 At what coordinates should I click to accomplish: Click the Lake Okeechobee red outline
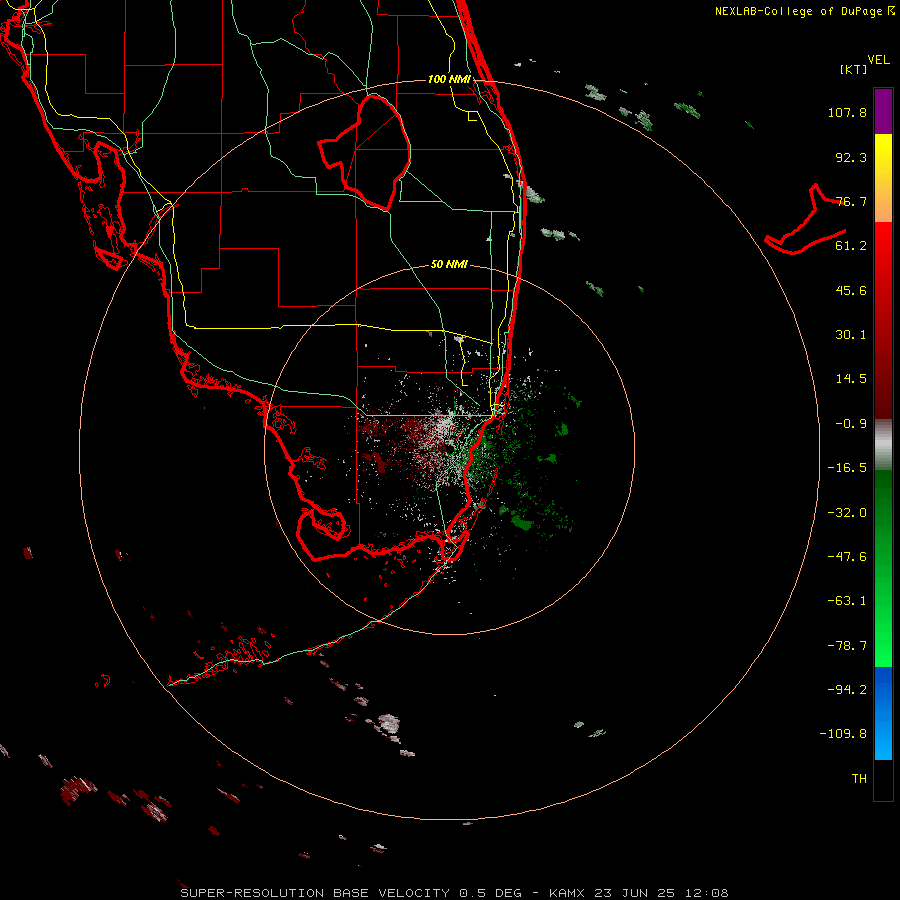(365, 153)
